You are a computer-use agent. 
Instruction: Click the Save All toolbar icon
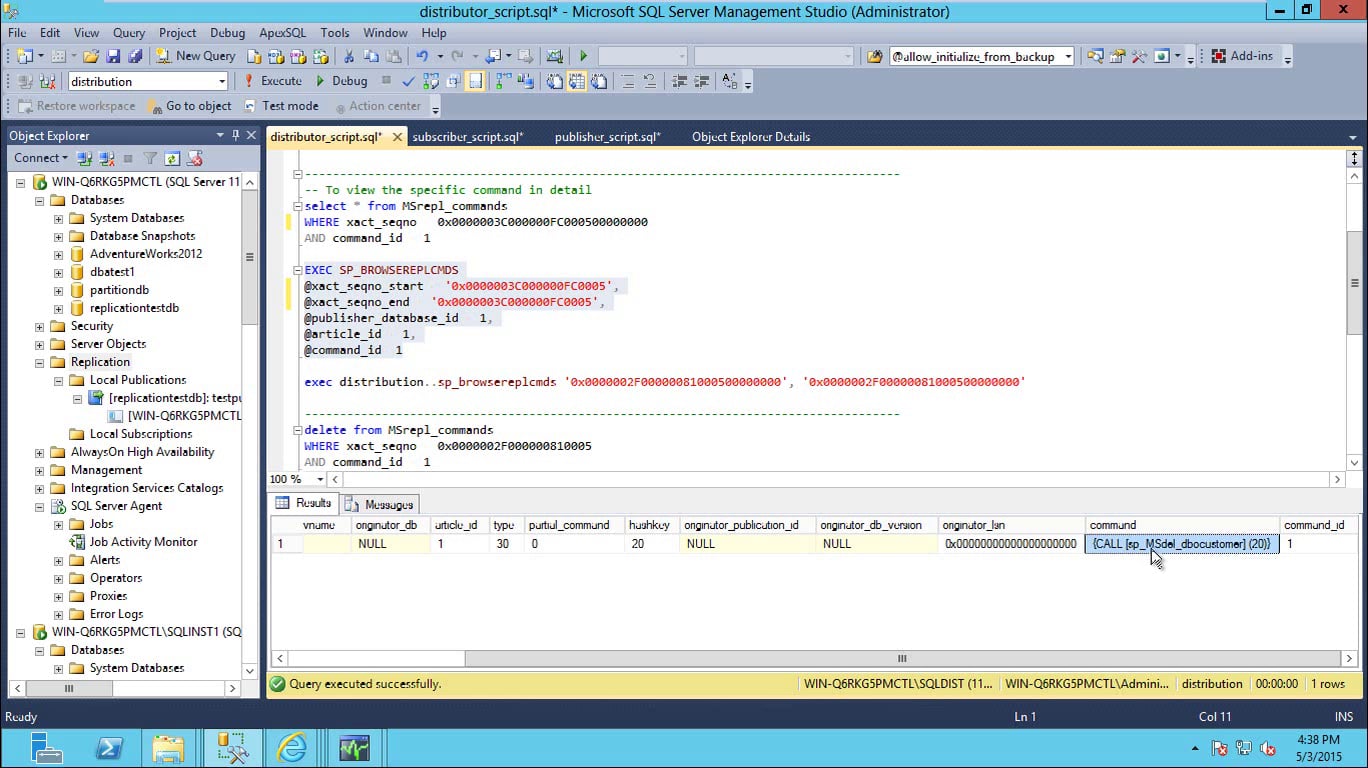134,56
